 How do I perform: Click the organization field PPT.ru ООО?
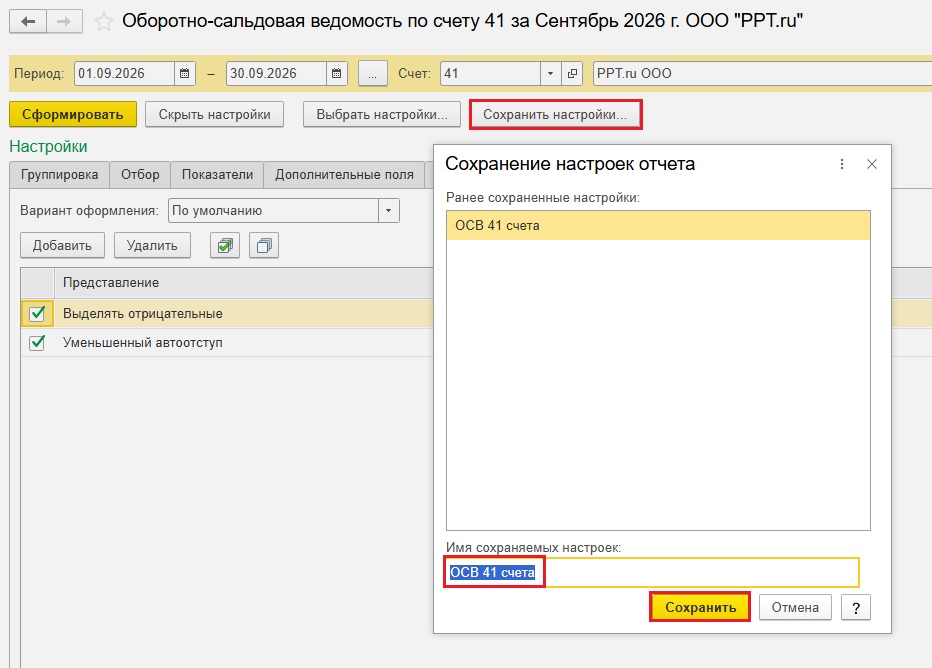[763, 74]
